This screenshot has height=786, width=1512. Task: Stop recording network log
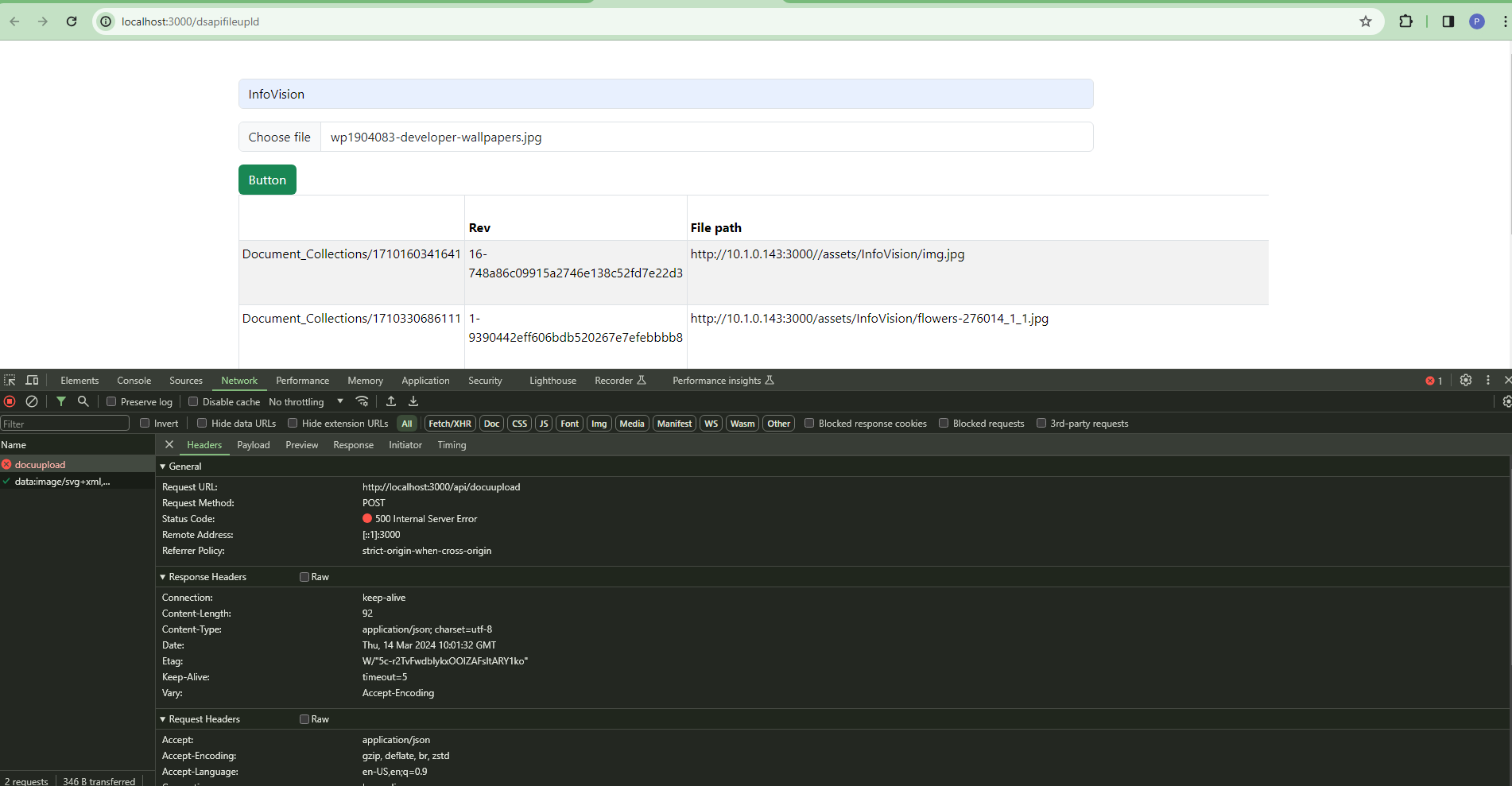click(x=10, y=401)
